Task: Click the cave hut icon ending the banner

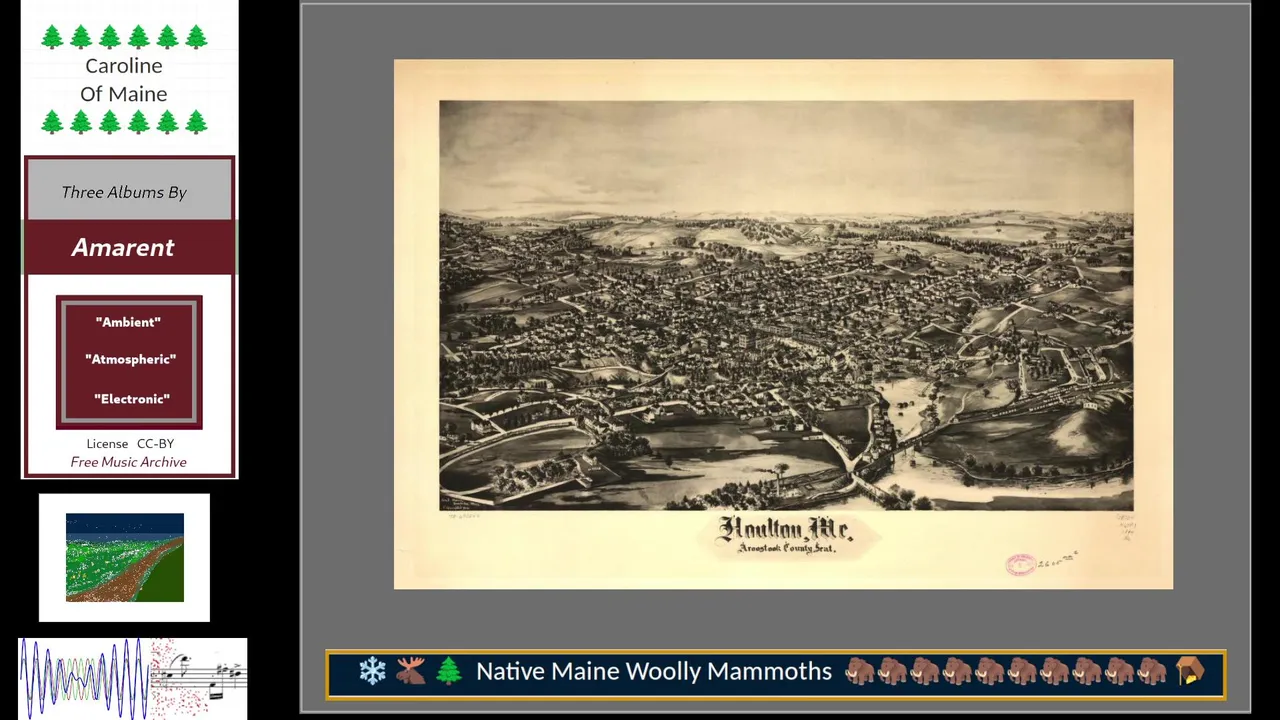Action: (x=1190, y=671)
